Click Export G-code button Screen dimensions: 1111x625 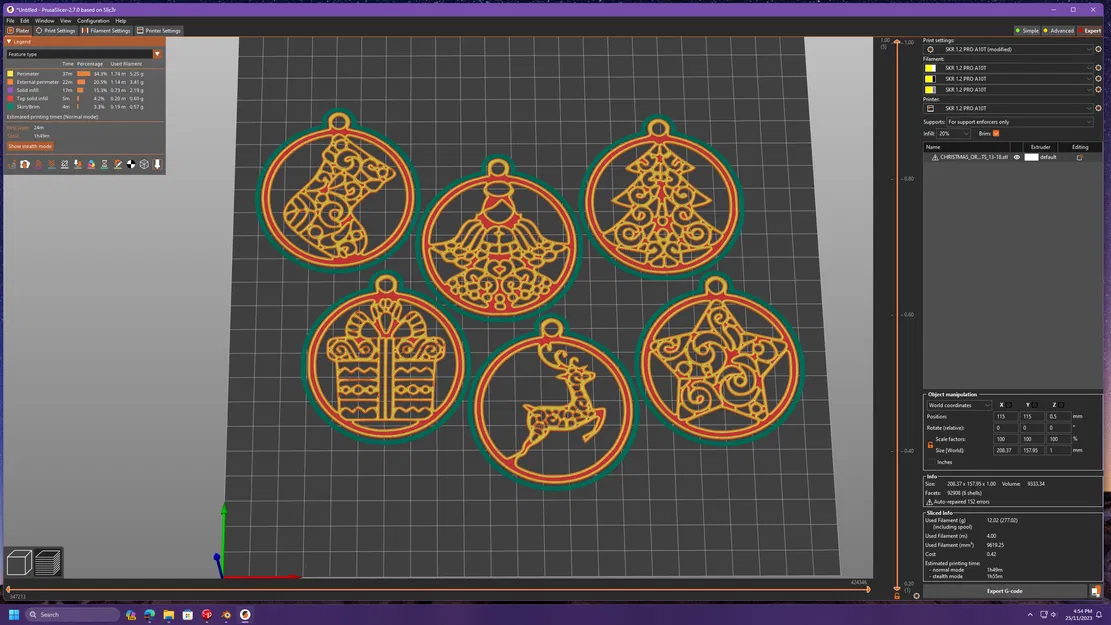click(x=1005, y=591)
